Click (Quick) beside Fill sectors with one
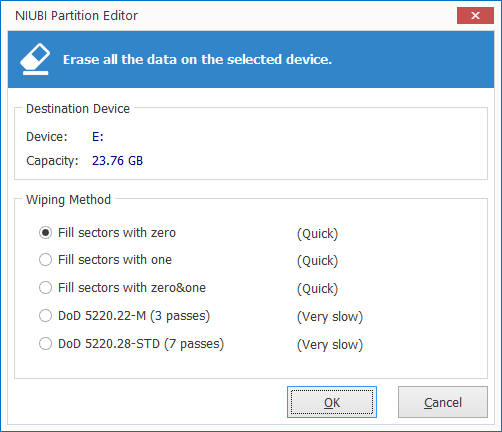This screenshot has width=502, height=432. (x=317, y=260)
